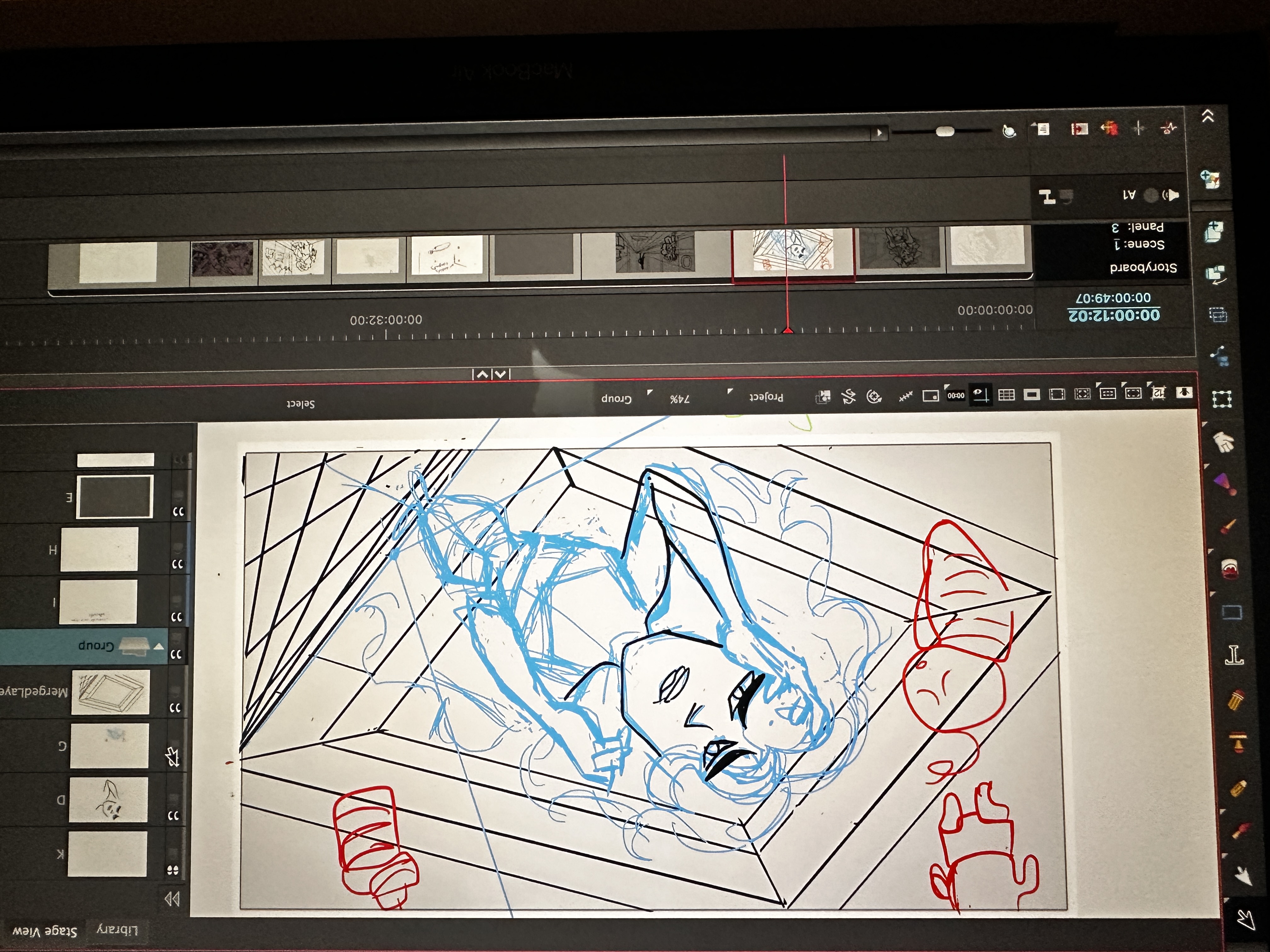Click the down arrow on panel splitter
This screenshot has width=1270, height=952.
click(x=500, y=374)
